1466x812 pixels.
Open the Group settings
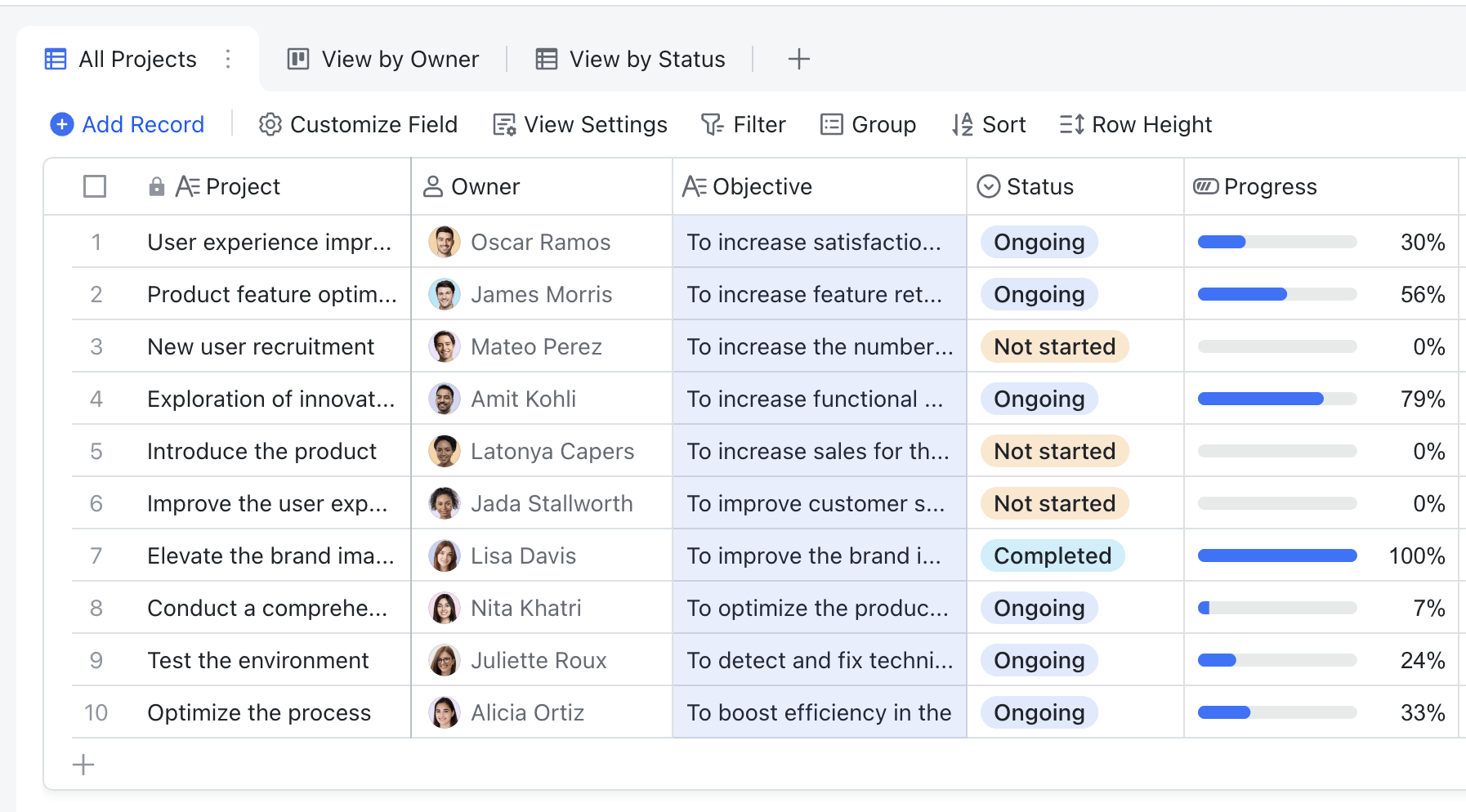[868, 124]
